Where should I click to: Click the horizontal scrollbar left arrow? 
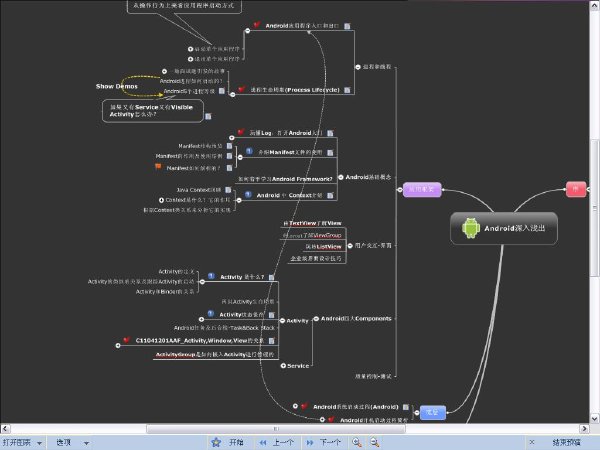5,429
